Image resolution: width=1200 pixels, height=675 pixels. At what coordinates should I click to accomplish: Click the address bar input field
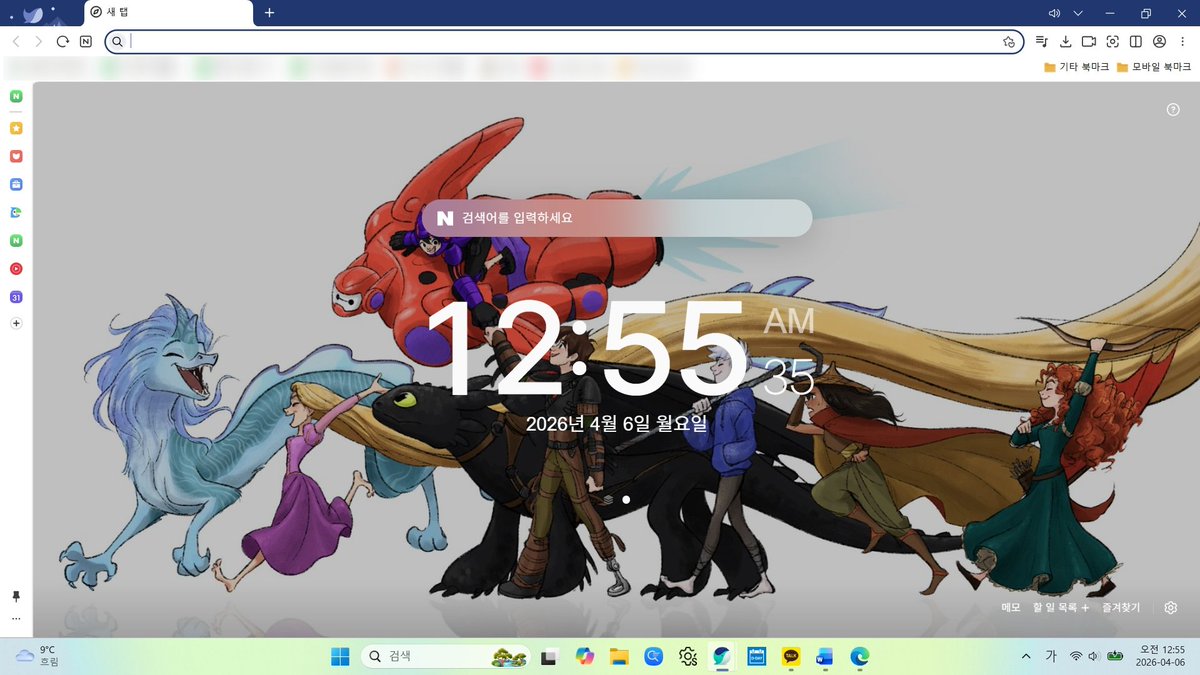tap(565, 41)
